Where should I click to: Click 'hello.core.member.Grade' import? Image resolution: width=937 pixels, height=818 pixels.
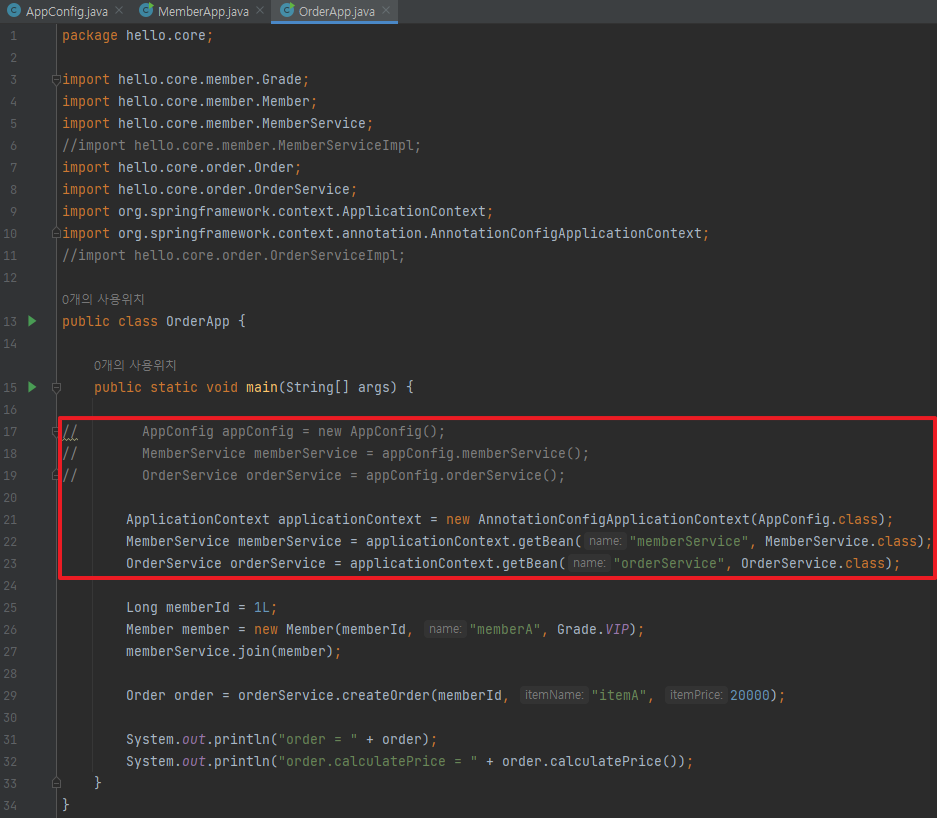click(x=209, y=79)
